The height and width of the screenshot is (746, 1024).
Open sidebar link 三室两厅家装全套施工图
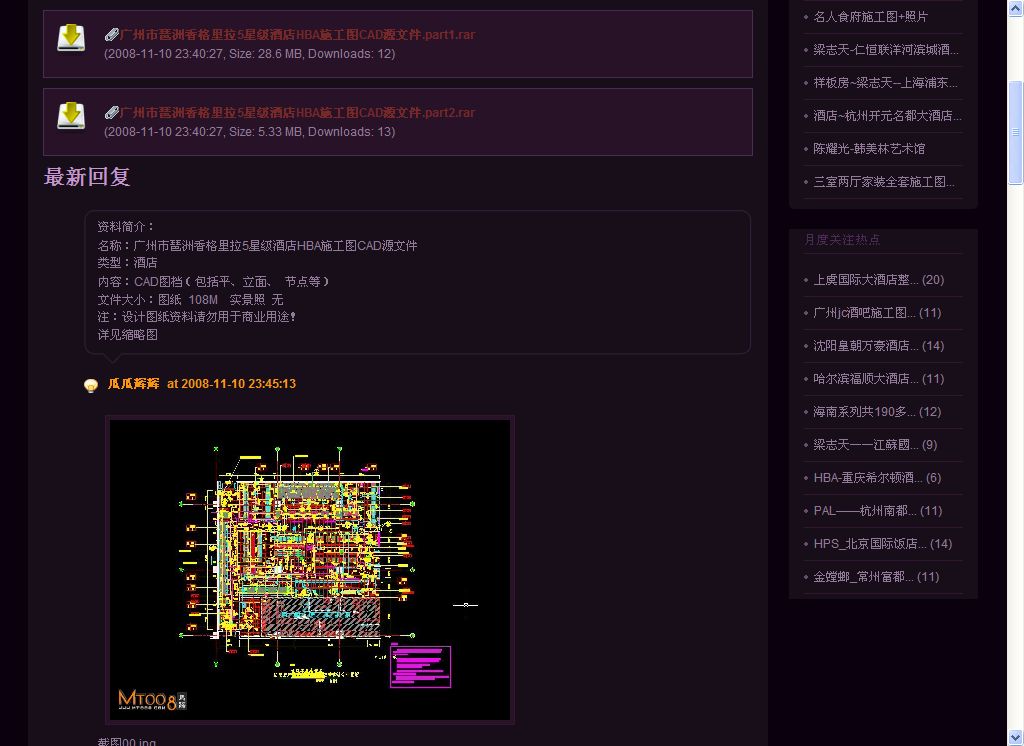[884, 182]
